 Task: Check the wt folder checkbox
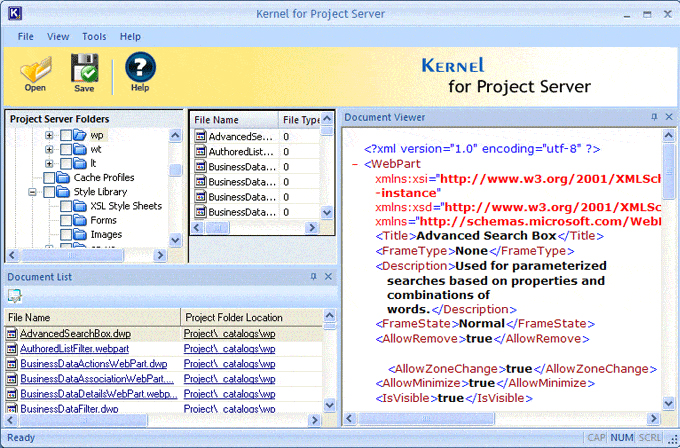65,150
